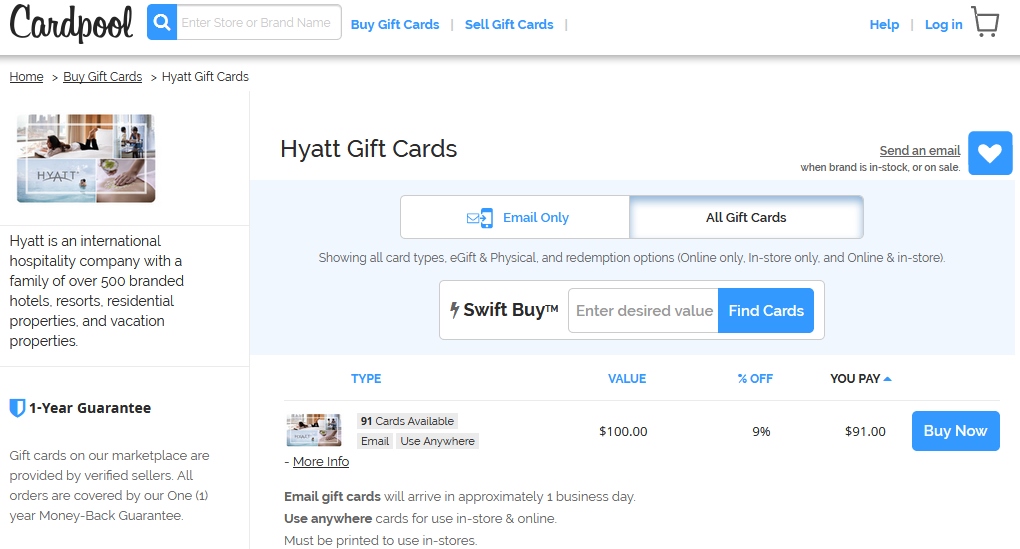This screenshot has width=1020, height=549.
Task: Click the Use Anywhere tag
Action: pyautogui.click(x=437, y=441)
